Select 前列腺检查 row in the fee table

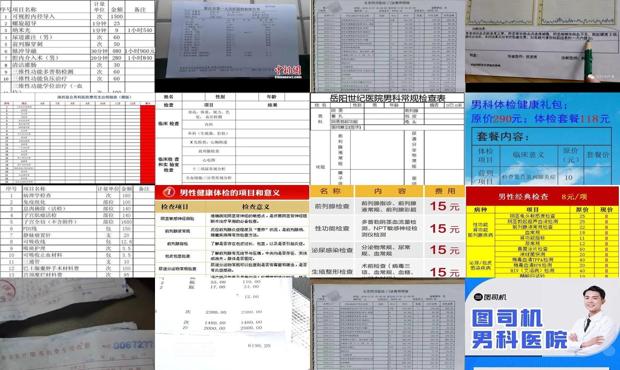point(387,206)
